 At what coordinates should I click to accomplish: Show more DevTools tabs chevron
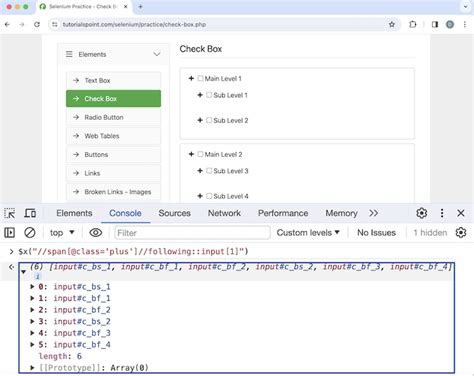coord(373,213)
